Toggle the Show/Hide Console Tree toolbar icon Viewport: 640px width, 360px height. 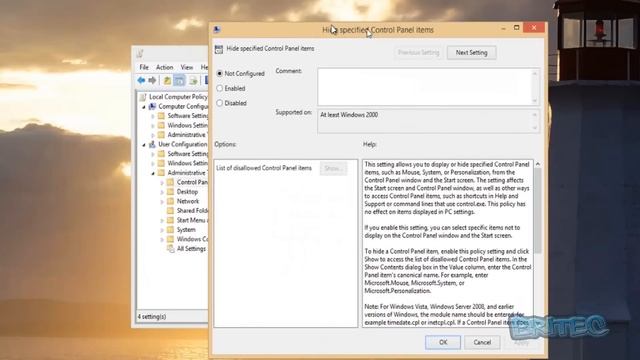click(x=180, y=80)
